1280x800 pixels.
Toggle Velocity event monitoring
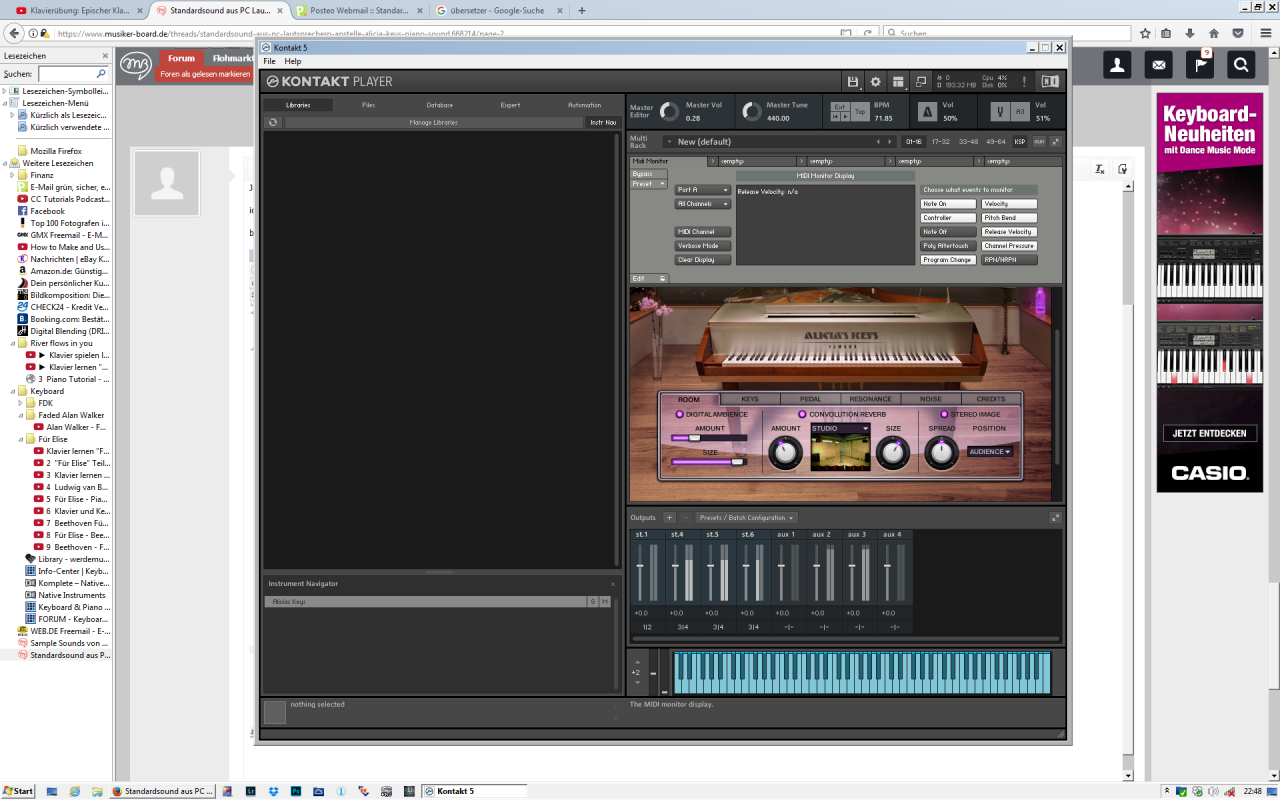[1010, 204]
